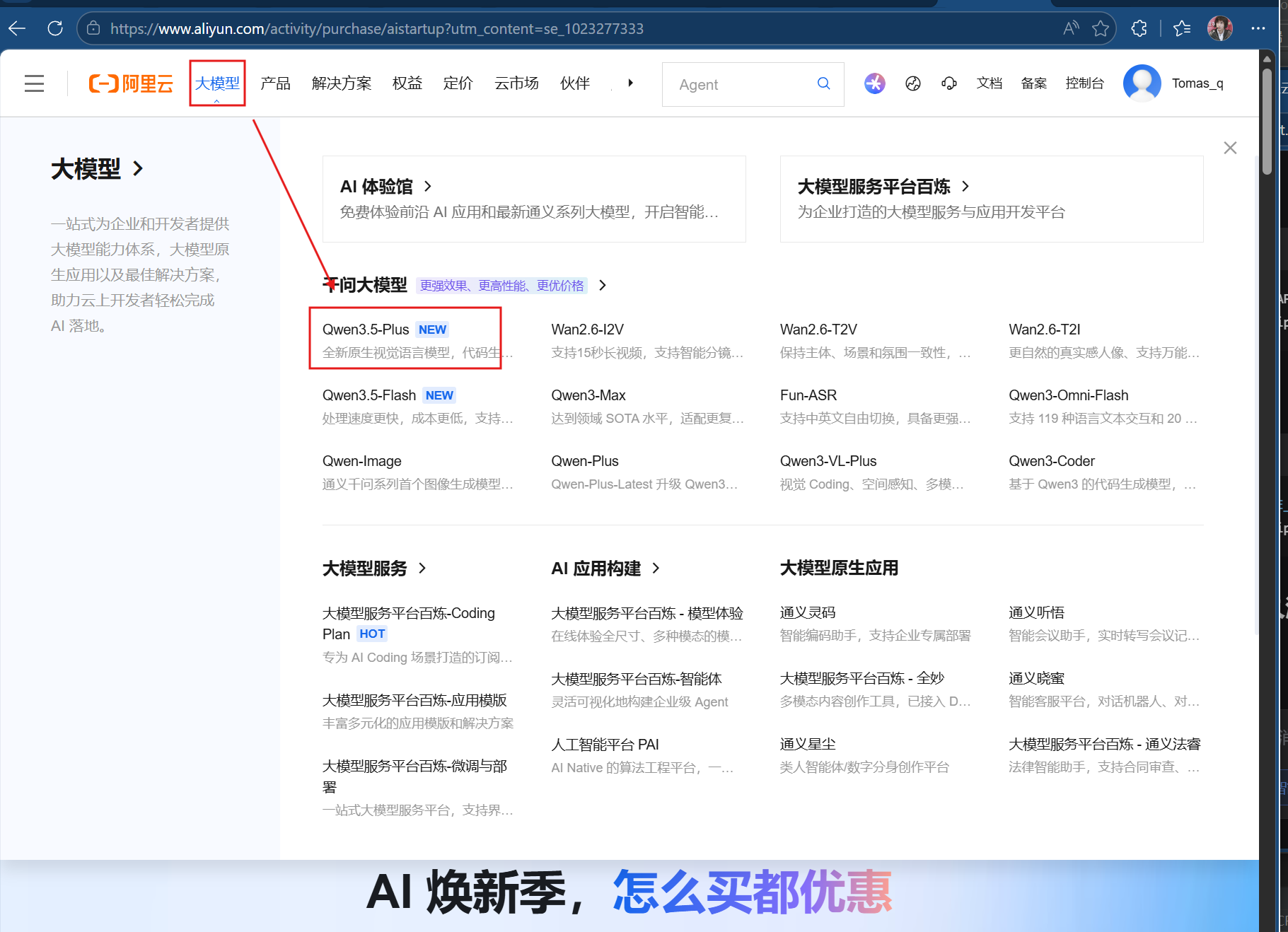Screen dimensions: 1288x932
Task: Open the hamburger side menu
Action: (34, 83)
